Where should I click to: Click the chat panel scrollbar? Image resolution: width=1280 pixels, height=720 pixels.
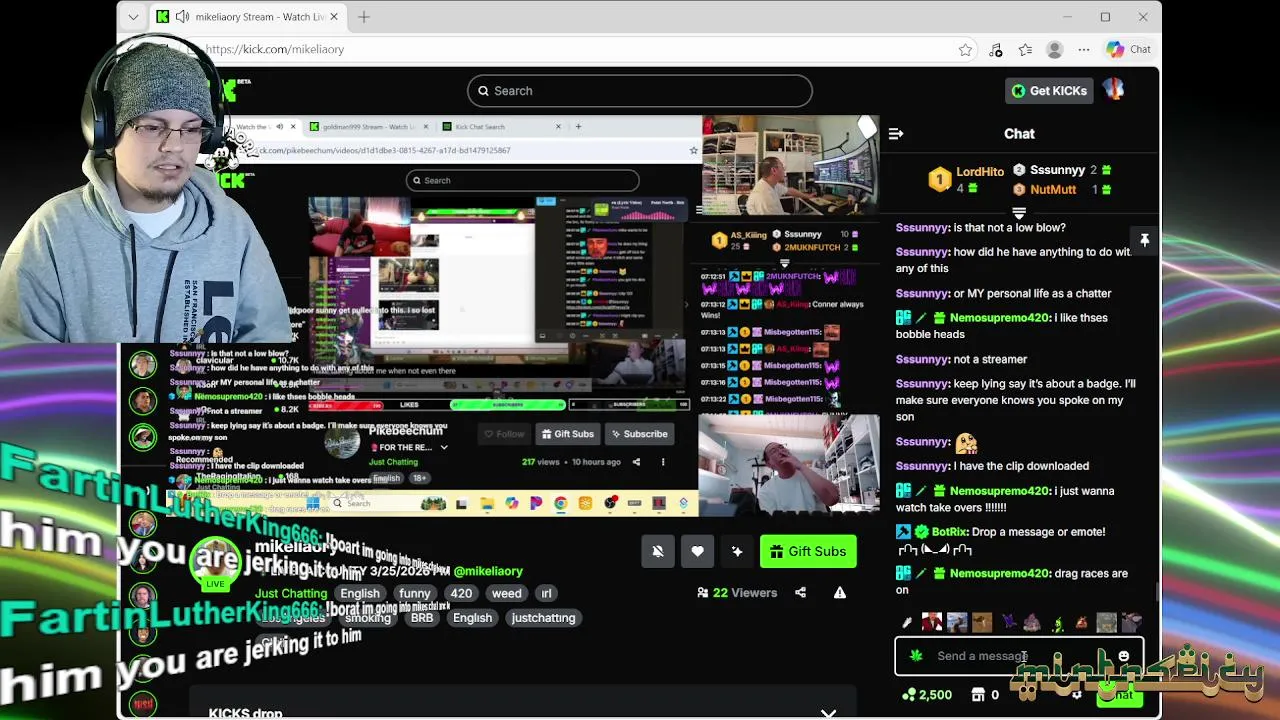click(x=1157, y=593)
